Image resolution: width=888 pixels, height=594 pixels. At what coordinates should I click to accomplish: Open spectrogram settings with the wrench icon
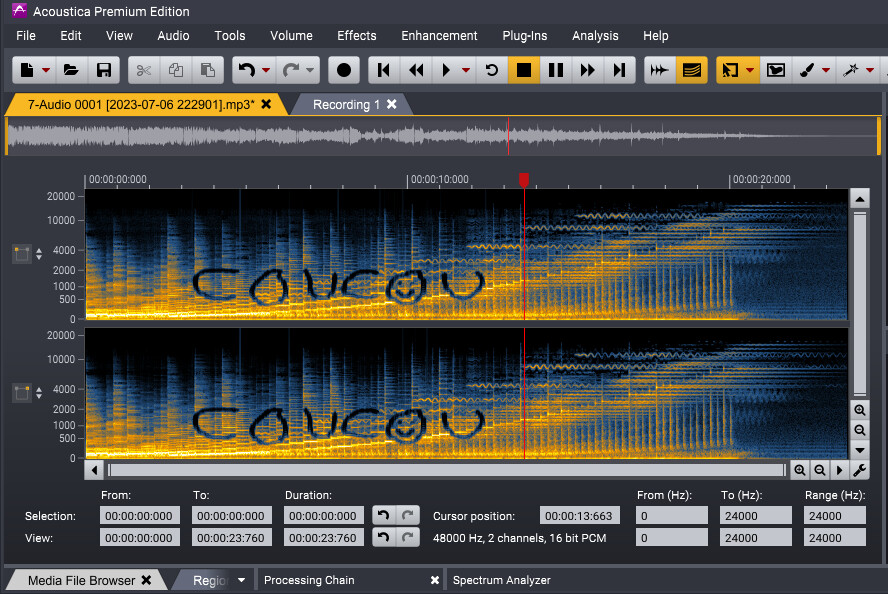pos(859,470)
